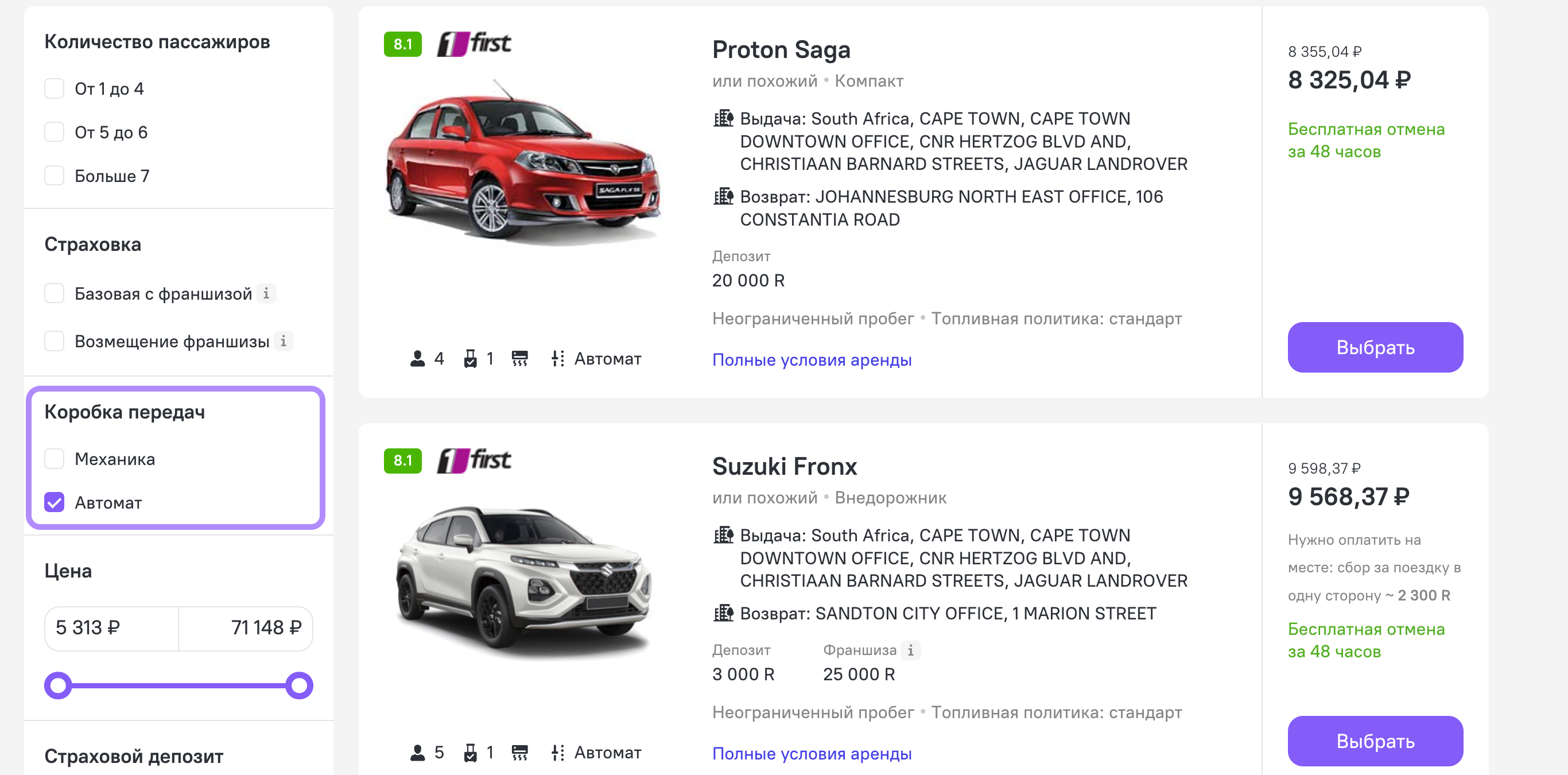The height and width of the screenshot is (775, 1568).
Task: Click the minimum price field 5 313 ₽
Action: 111,627
